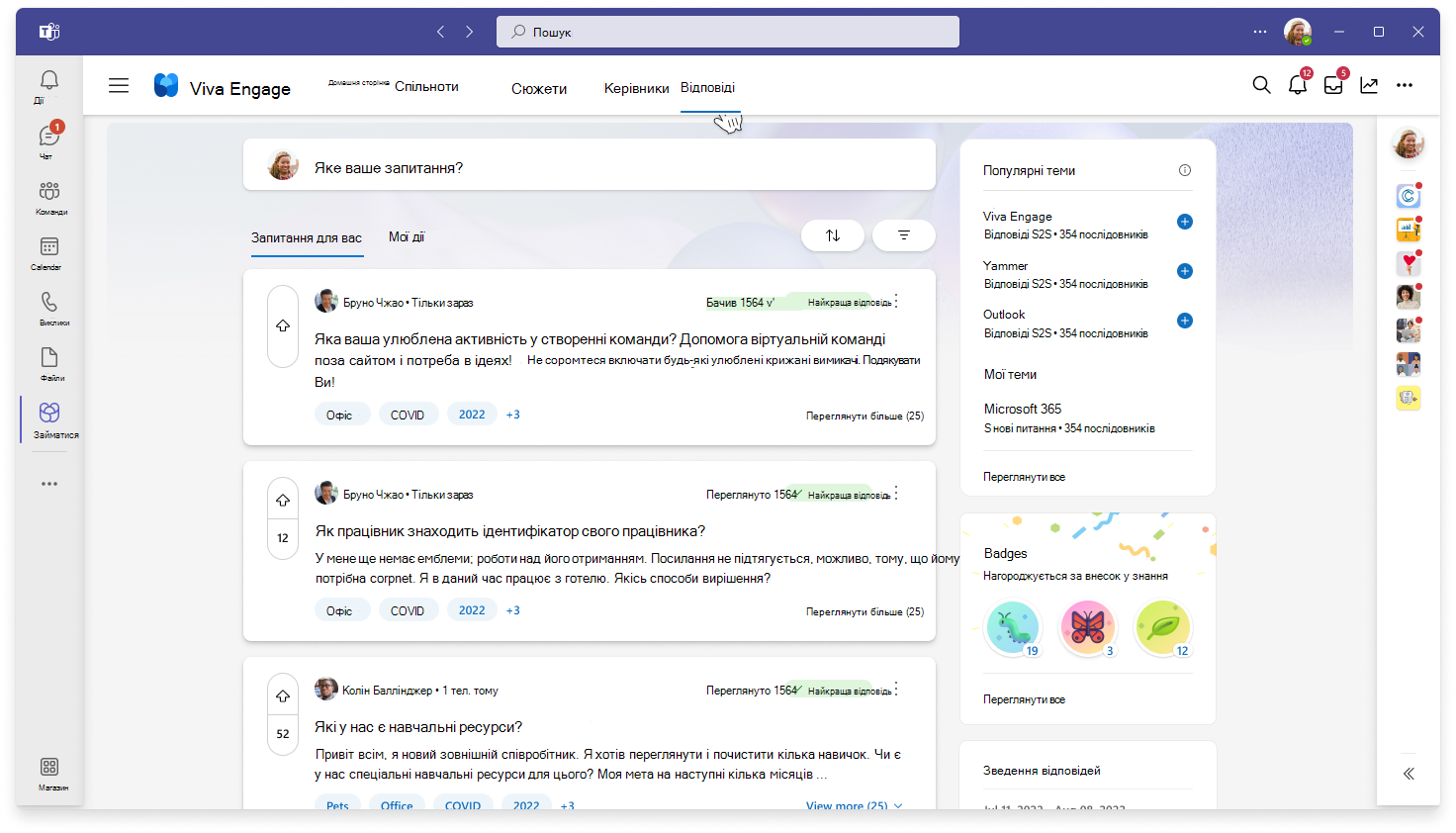
Task: Open Calendar in Teams sidebar
Action: coord(48,246)
